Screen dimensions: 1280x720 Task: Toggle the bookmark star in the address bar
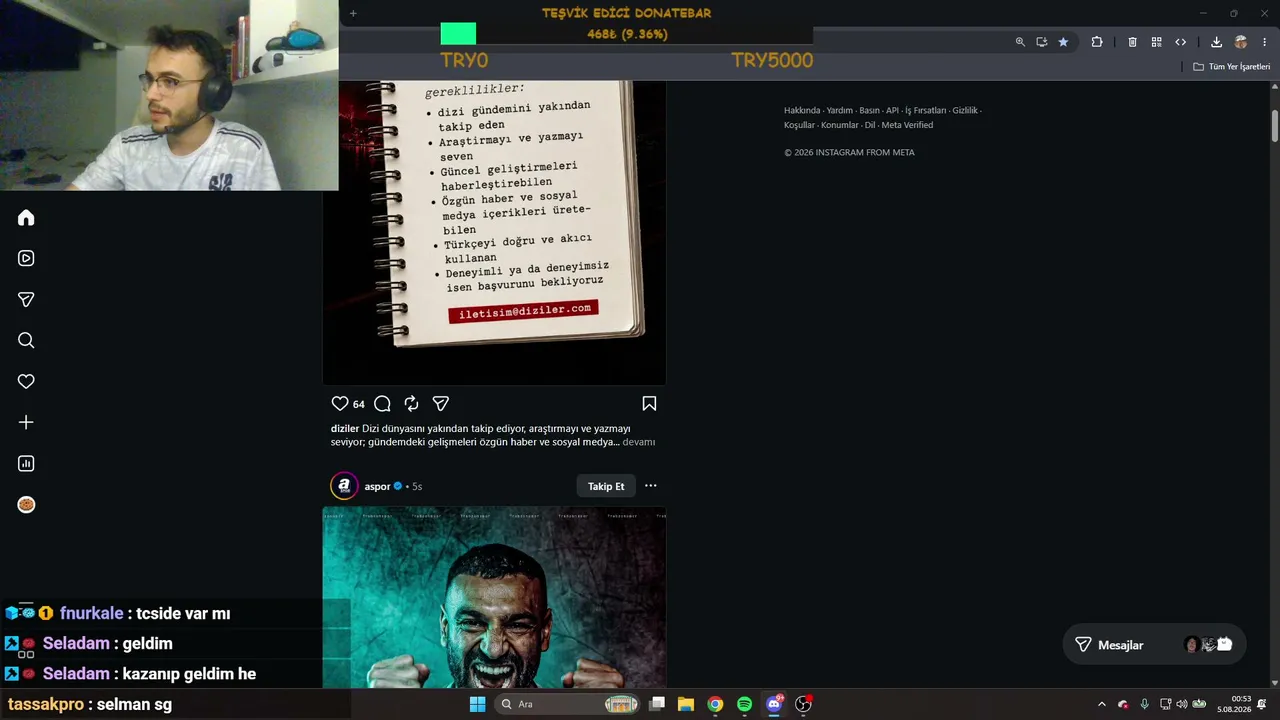1063,42
